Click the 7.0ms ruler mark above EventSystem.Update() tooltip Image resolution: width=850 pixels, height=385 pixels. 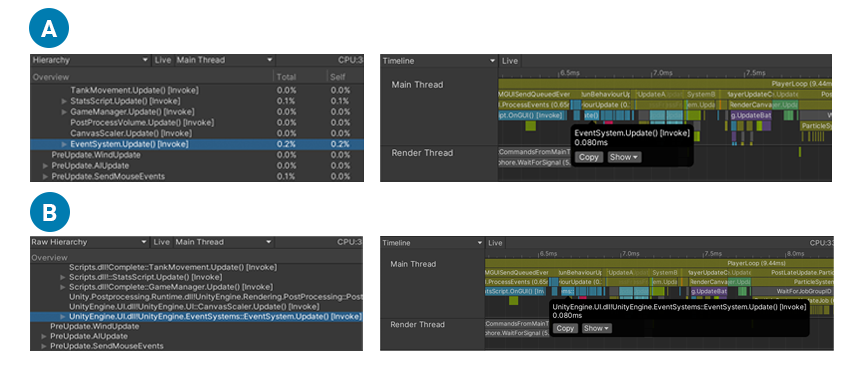[x=662, y=72]
